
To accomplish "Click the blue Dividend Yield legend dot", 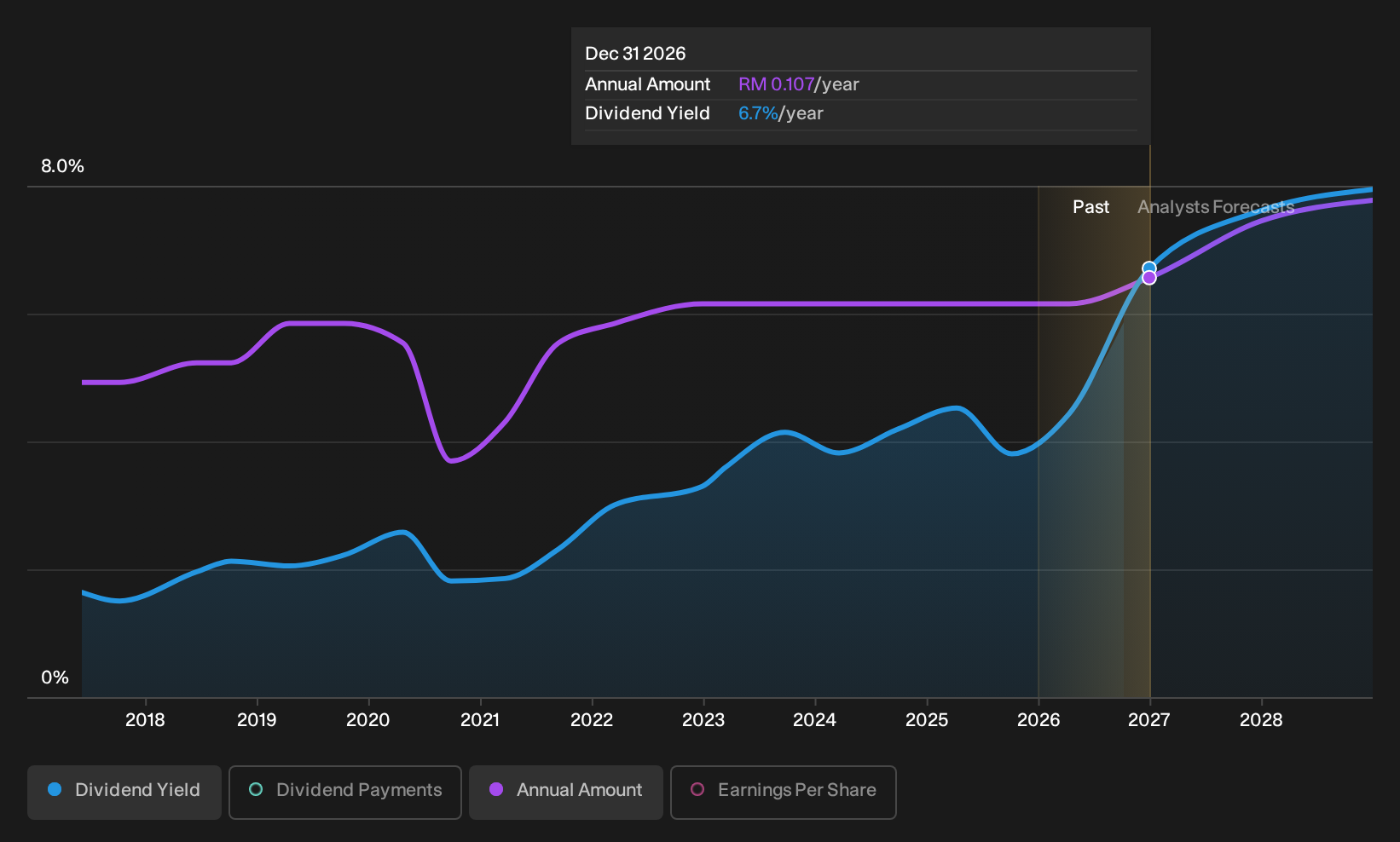I will click(55, 790).
